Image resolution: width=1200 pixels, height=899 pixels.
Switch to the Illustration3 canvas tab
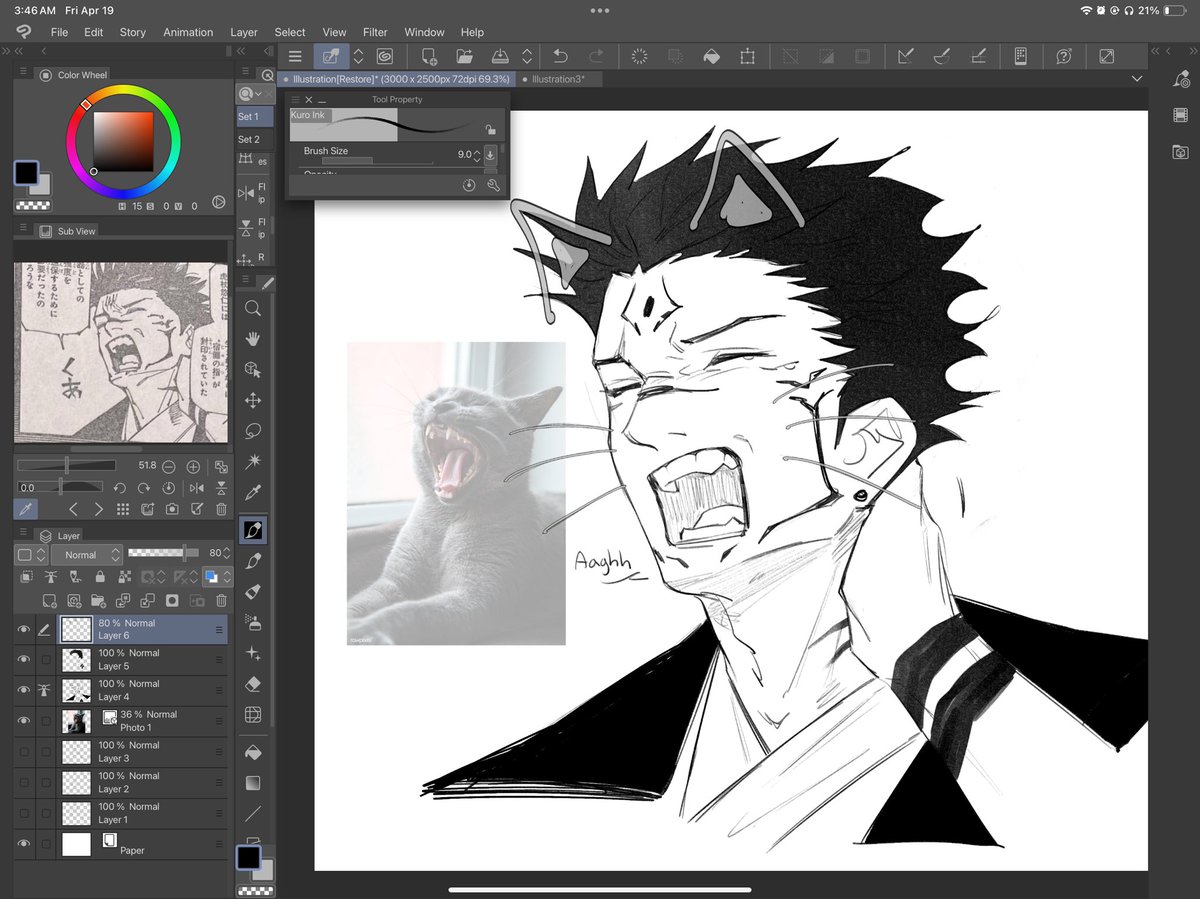click(558, 79)
